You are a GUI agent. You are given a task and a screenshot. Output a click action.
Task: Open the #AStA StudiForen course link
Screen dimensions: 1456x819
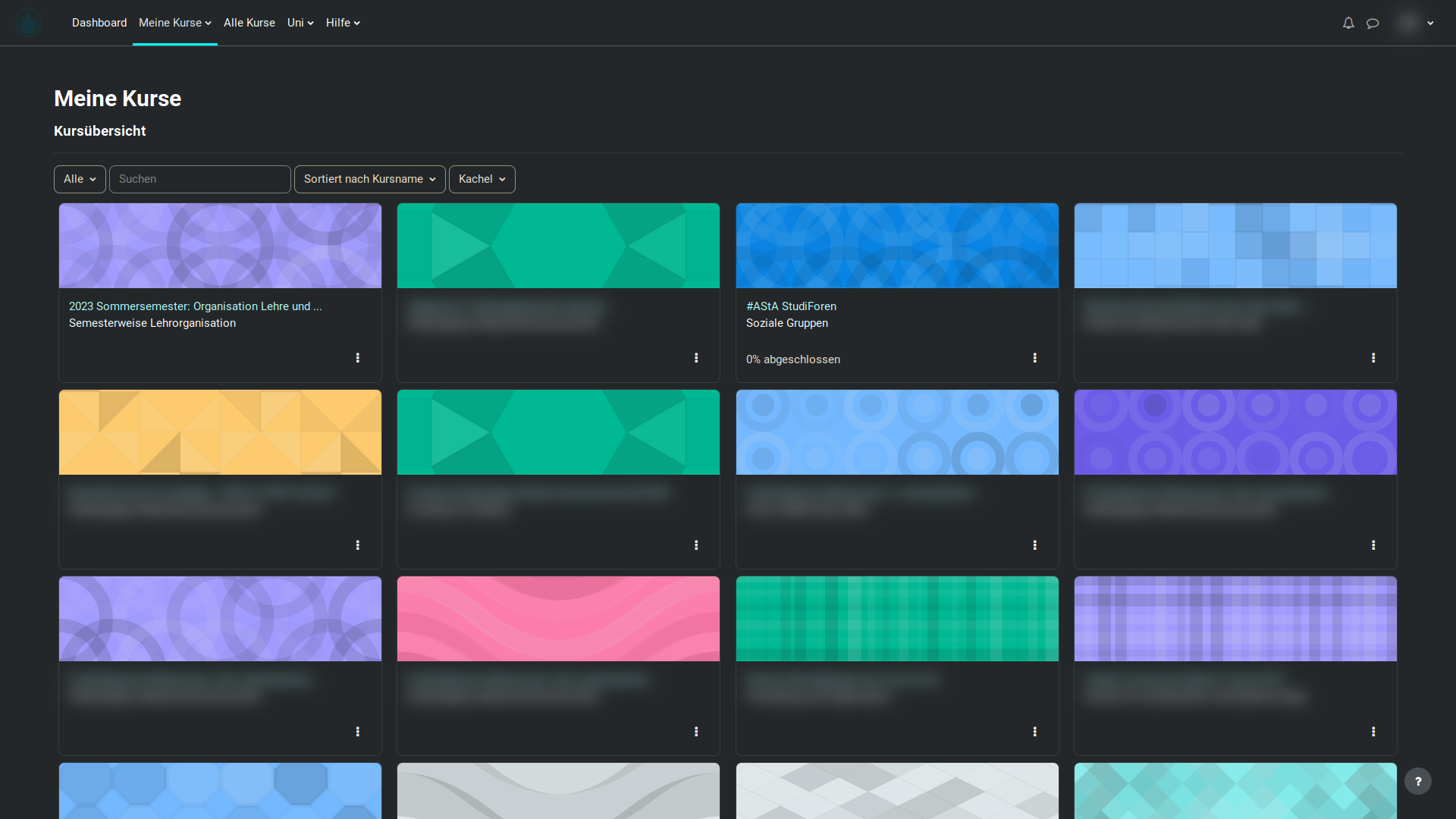pyautogui.click(x=791, y=306)
